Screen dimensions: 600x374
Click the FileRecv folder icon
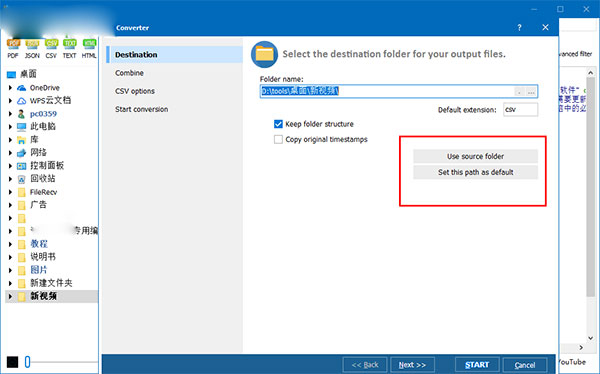click(x=22, y=192)
